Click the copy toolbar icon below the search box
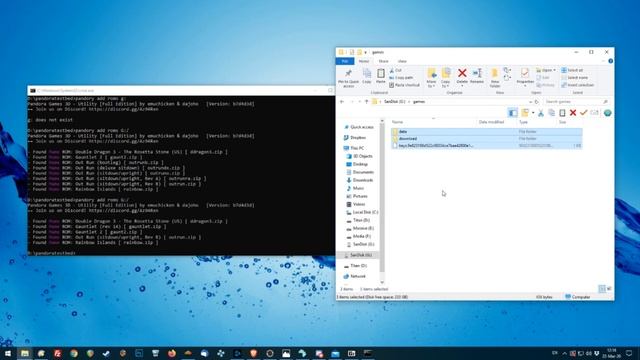The height and width of the screenshot is (360, 640). (x=551, y=113)
